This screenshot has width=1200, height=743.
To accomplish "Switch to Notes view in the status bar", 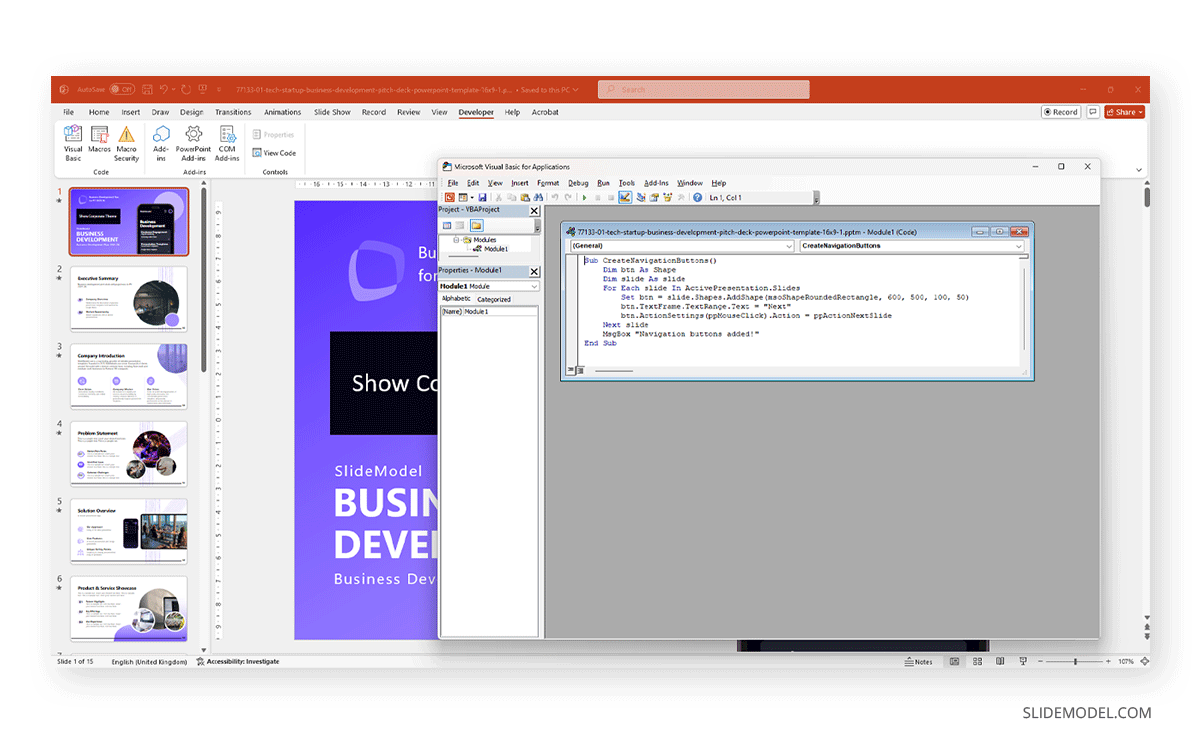I will [x=918, y=661].
